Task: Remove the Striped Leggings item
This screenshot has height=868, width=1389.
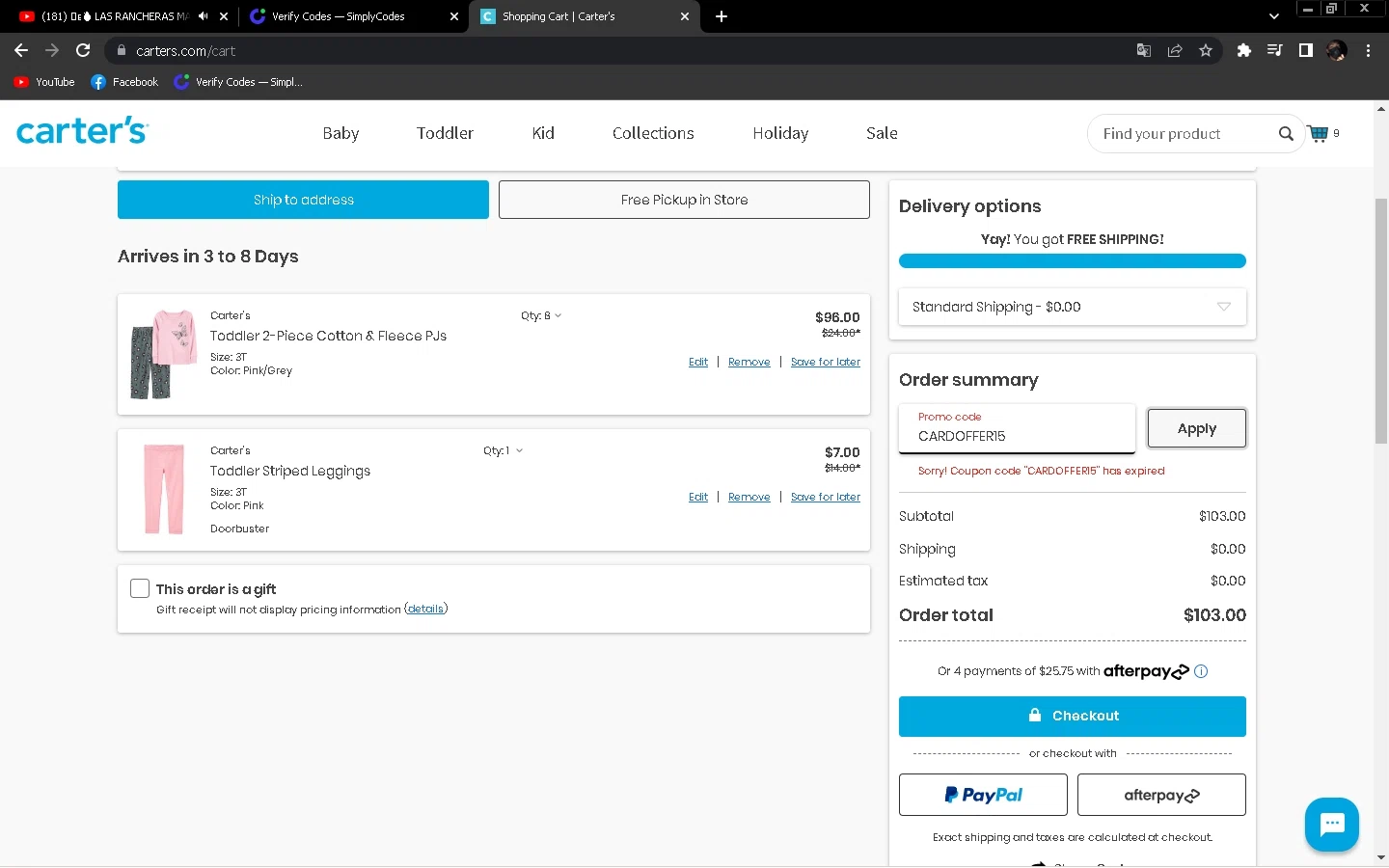Action: pos(749,497)
